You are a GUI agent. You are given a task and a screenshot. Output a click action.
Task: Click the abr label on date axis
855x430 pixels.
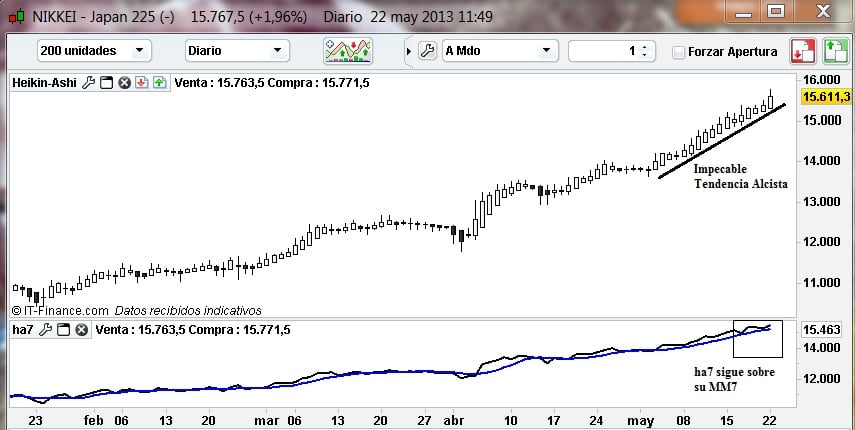click(x=453, y=421)
